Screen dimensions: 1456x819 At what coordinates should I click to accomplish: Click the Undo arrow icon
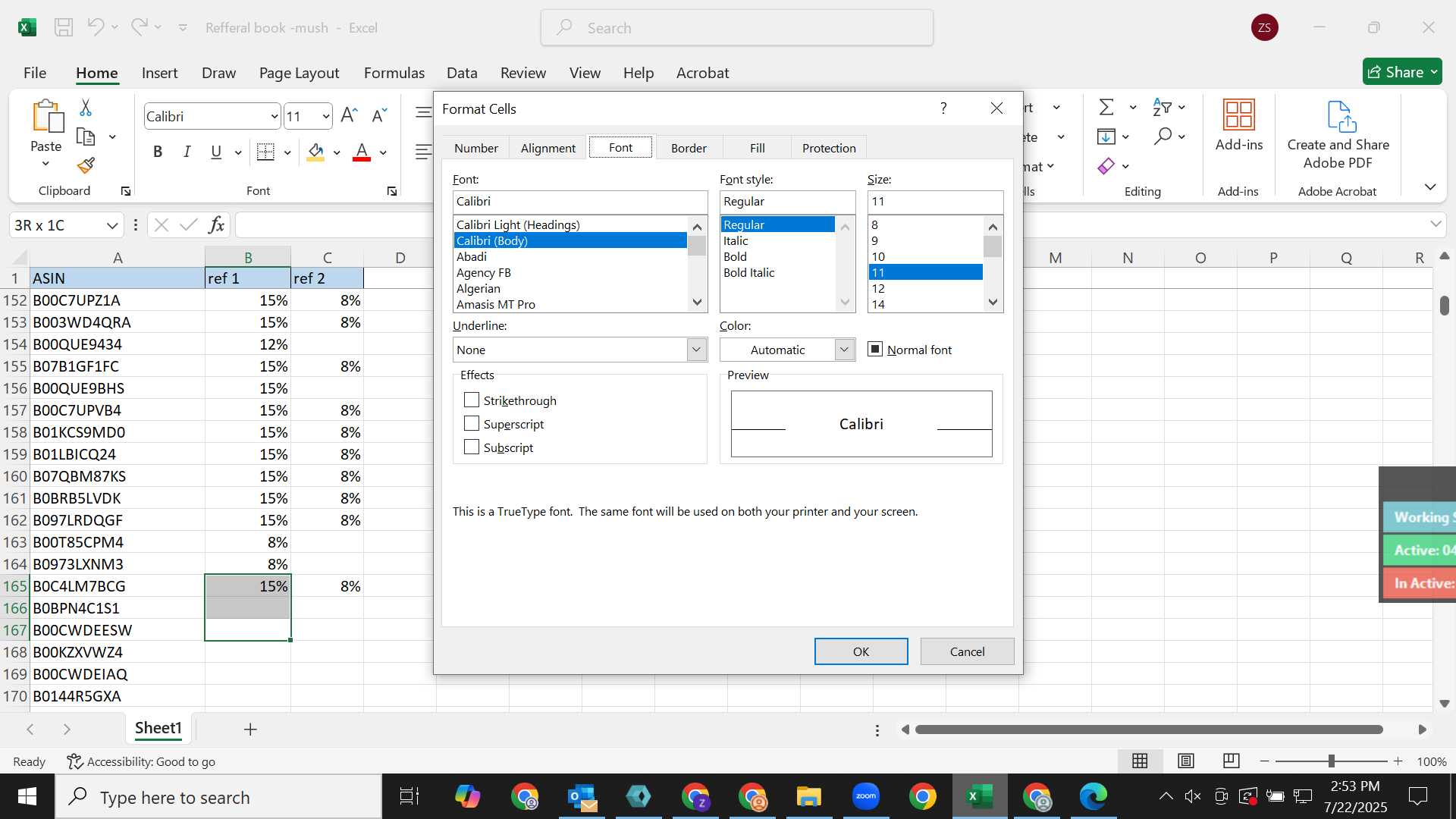[96, 27]
